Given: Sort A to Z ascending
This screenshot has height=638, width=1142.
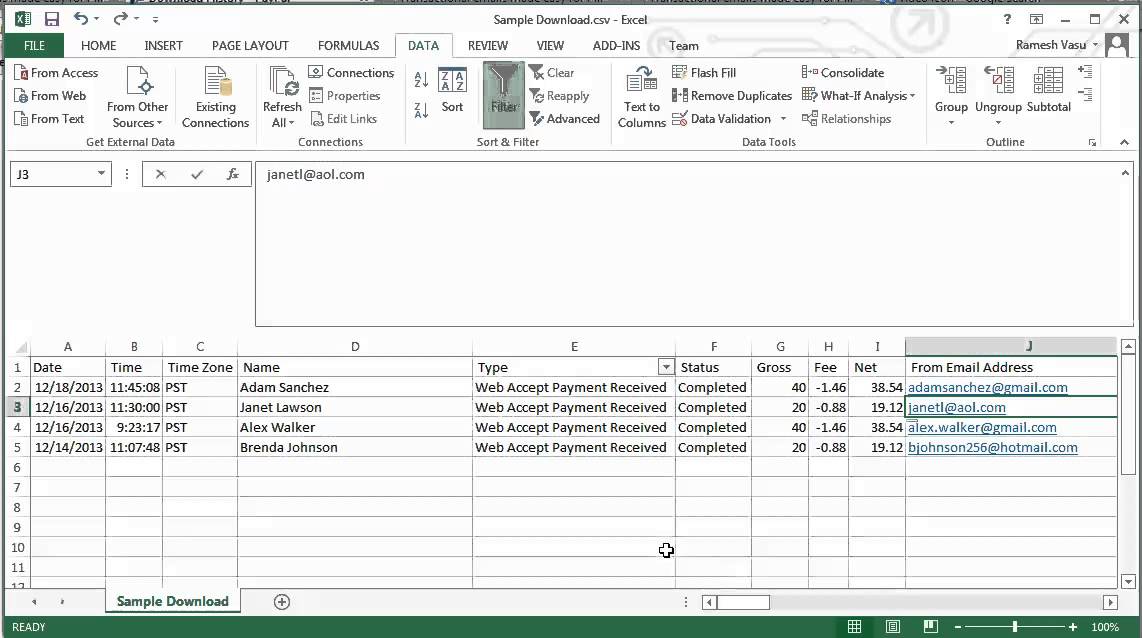Looking at the screenshot, I should (421, 79).
